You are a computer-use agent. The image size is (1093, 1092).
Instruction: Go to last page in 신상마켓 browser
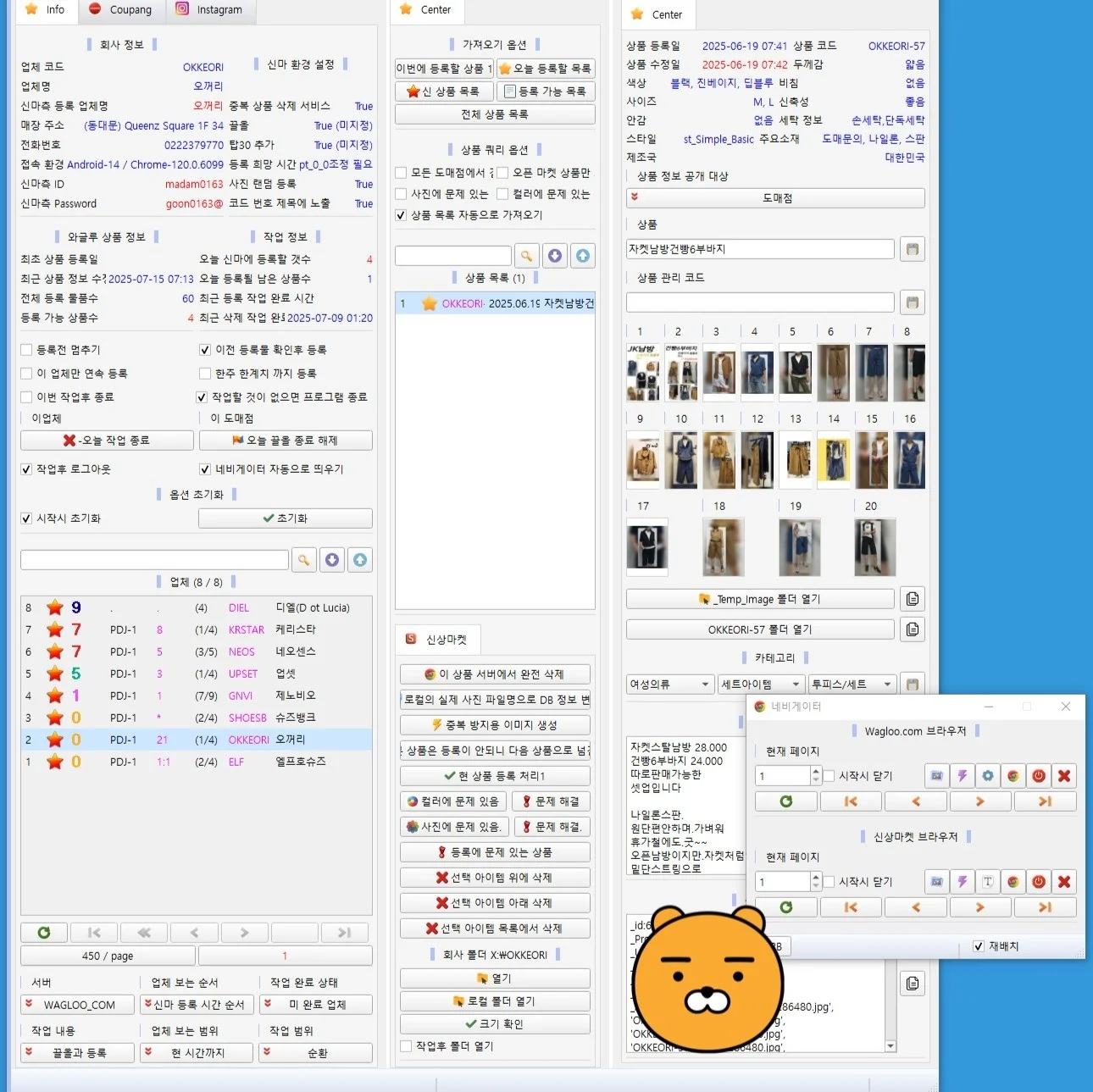click(x=1046, y=907)
